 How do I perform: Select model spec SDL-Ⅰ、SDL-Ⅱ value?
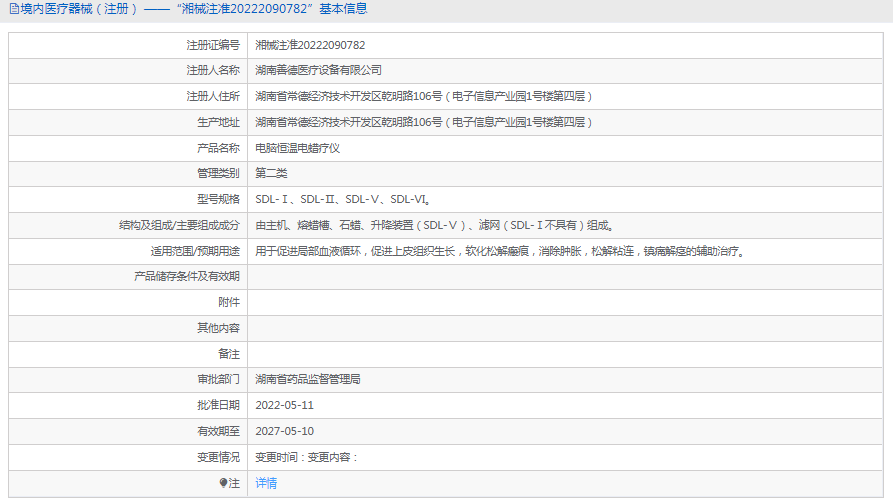click(343, 199)
